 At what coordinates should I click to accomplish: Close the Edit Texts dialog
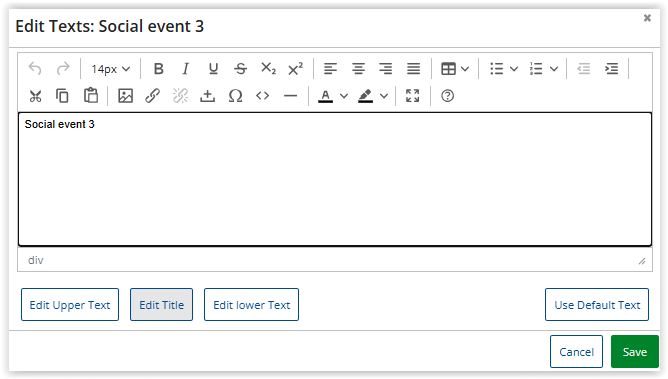[647, 18]
